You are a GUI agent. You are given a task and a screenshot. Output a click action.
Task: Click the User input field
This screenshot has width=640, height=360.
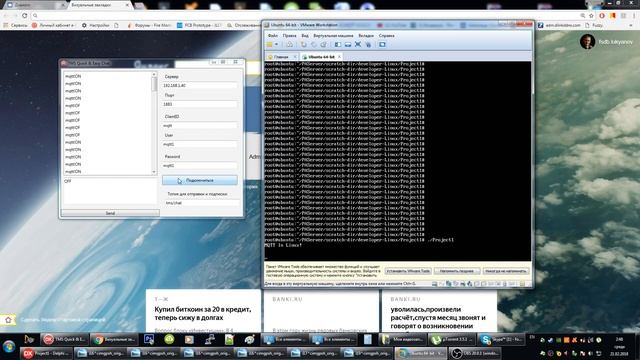(x=200, y=144)
